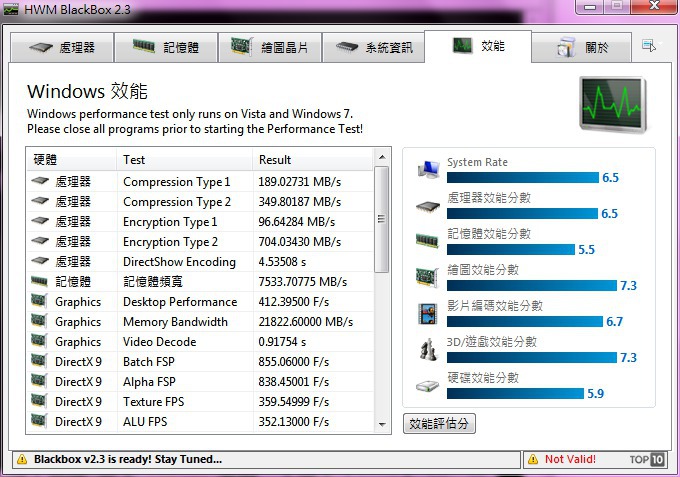Click the CPU icon in Encryption Type 2 row
680x477 pixels.
point(40,241)
